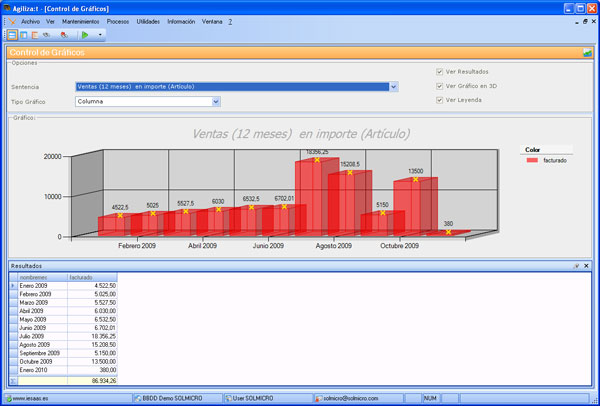
Task: Click the 18356,25 bar marker in chart
Action: (x=317, y=160)
